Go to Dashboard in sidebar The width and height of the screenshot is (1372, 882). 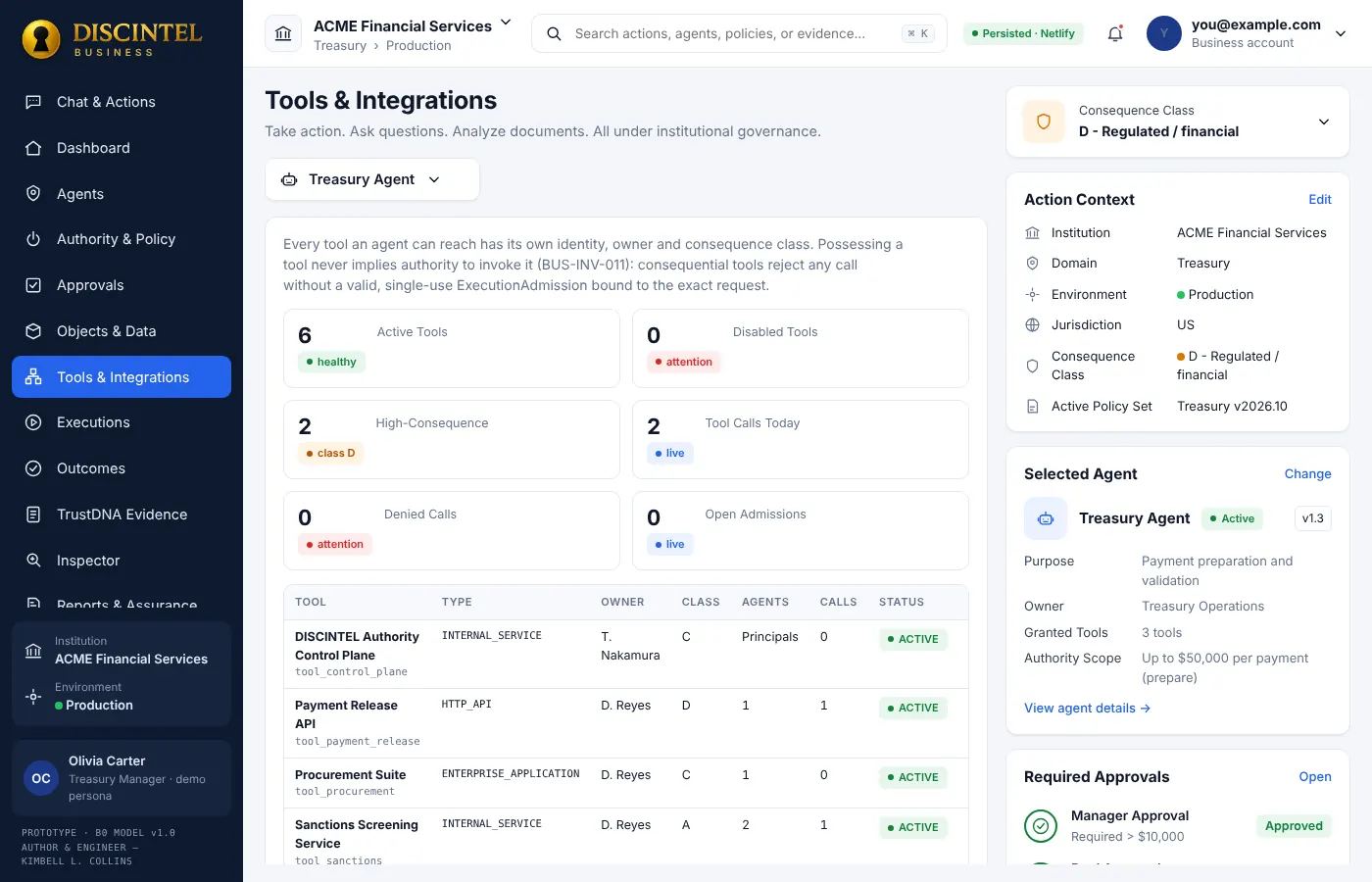122,148
